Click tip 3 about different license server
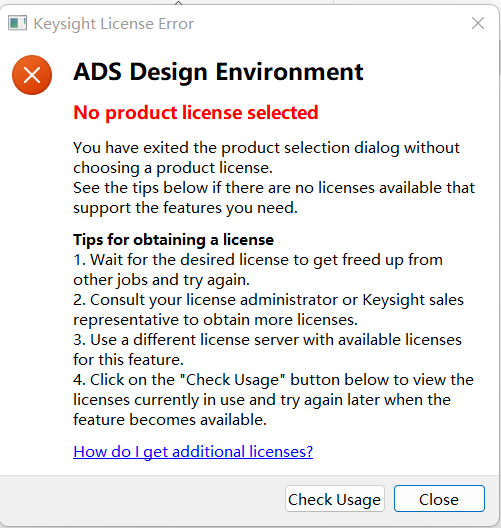Image resolution: width=501 pixels, height=528 pixels. (x=267, y=350)
